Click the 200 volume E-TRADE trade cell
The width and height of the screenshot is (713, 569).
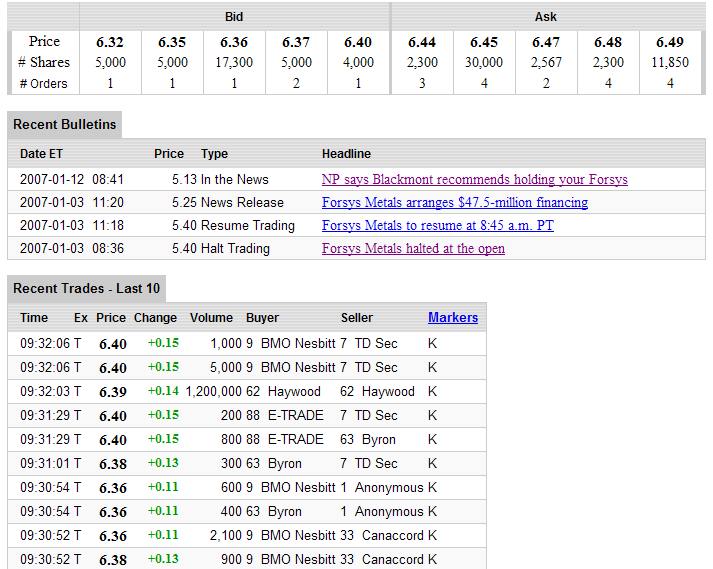[x=231, y=415]
